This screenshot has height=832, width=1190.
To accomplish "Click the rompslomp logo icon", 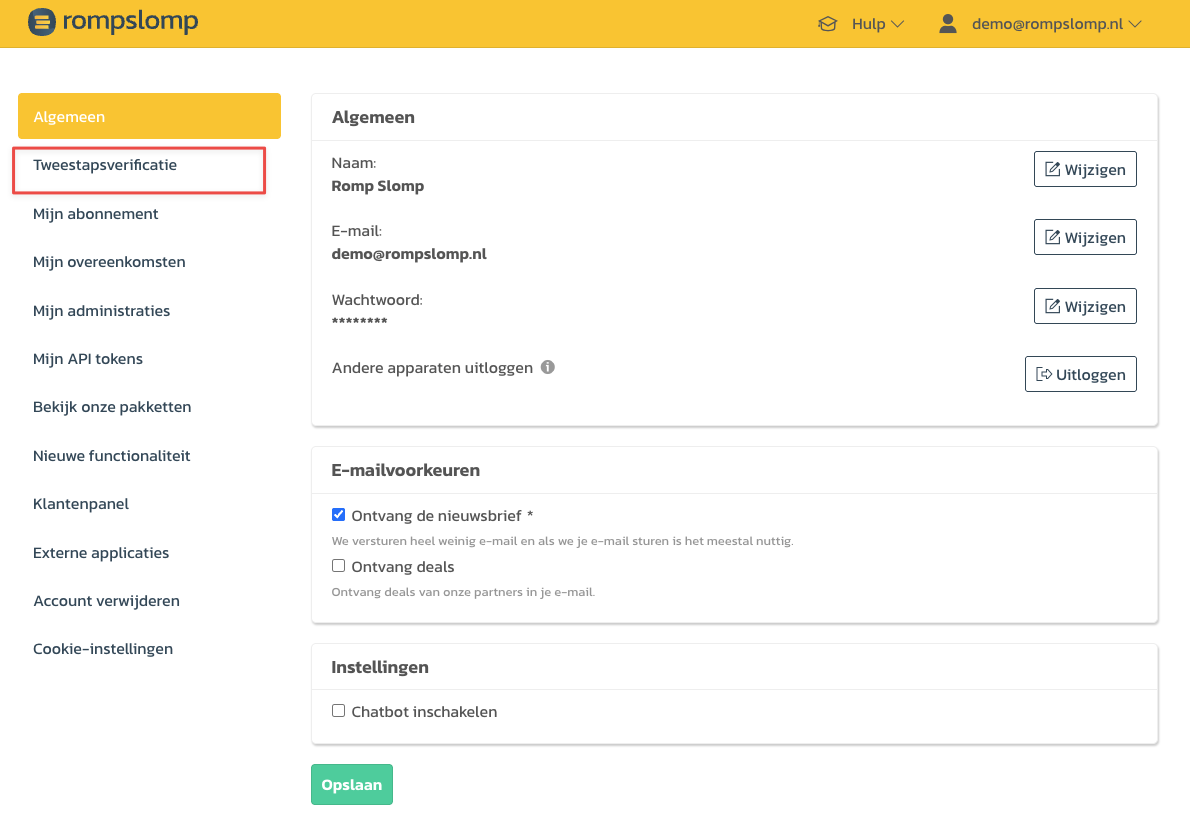I will pyautogui.click(x=42, y=22).
